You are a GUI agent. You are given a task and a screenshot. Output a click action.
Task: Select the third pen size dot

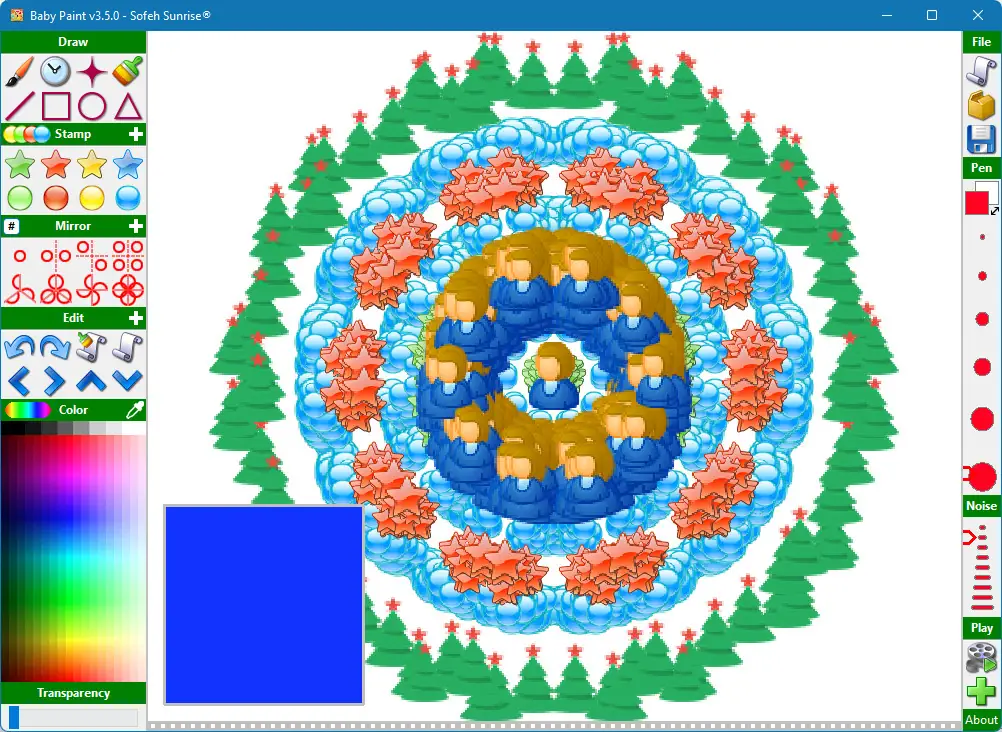click(x=982, y=318)
